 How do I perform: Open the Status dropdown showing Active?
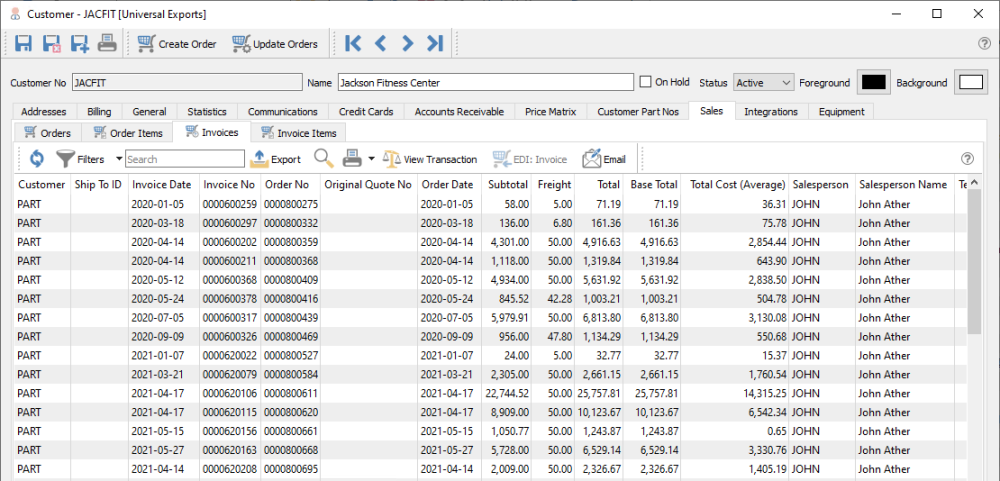pos(764,82)
